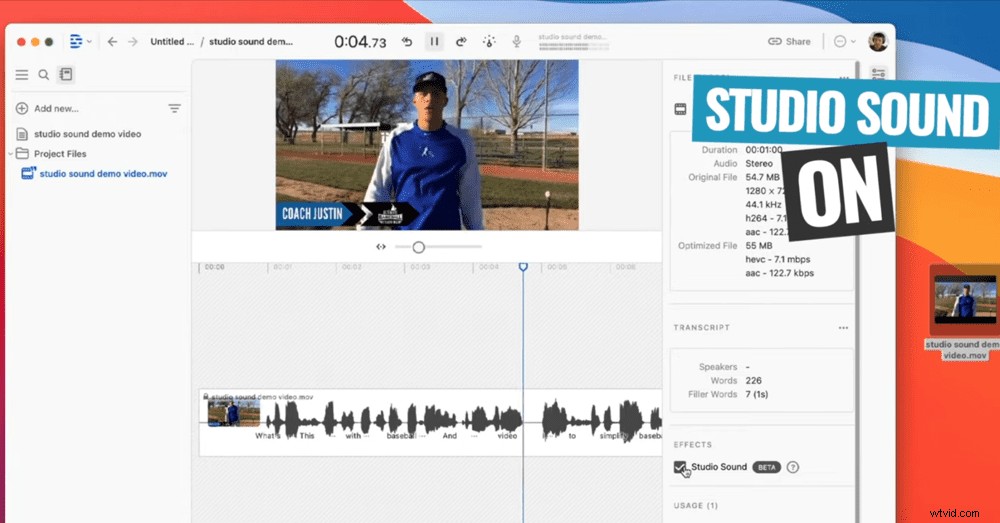Click the Share button
Viewport: 1000px width, 523px height.
pos(790,41)
